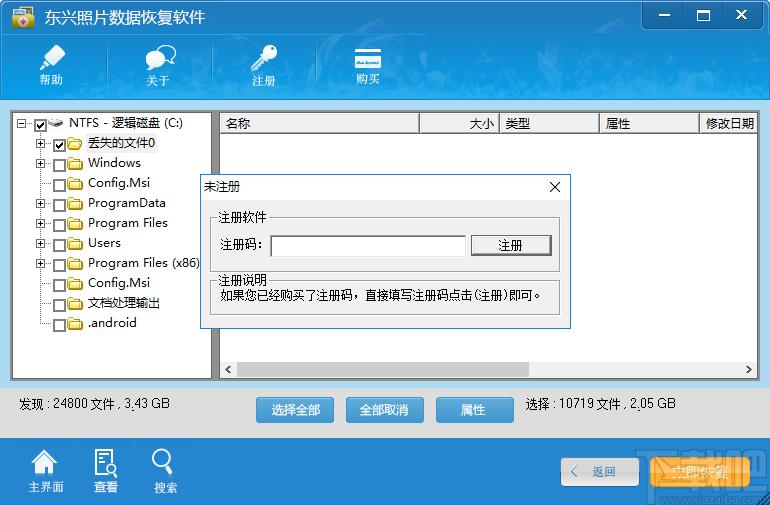Click the horizontal scrollbar thumb
This screenshot has width=770, height=505.
click(383, 369)
